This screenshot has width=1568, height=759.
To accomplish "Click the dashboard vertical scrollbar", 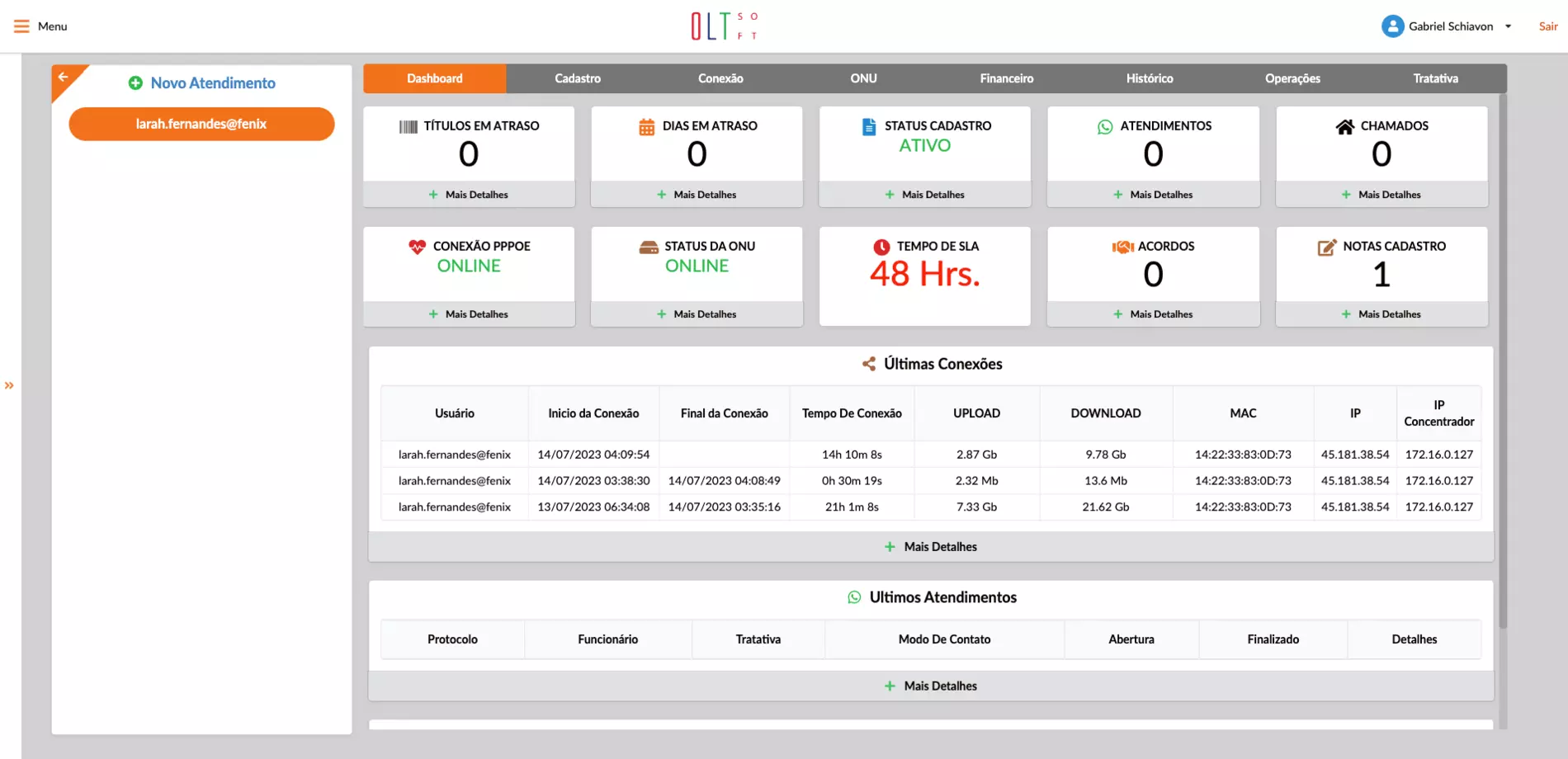I will (1503, 363).
